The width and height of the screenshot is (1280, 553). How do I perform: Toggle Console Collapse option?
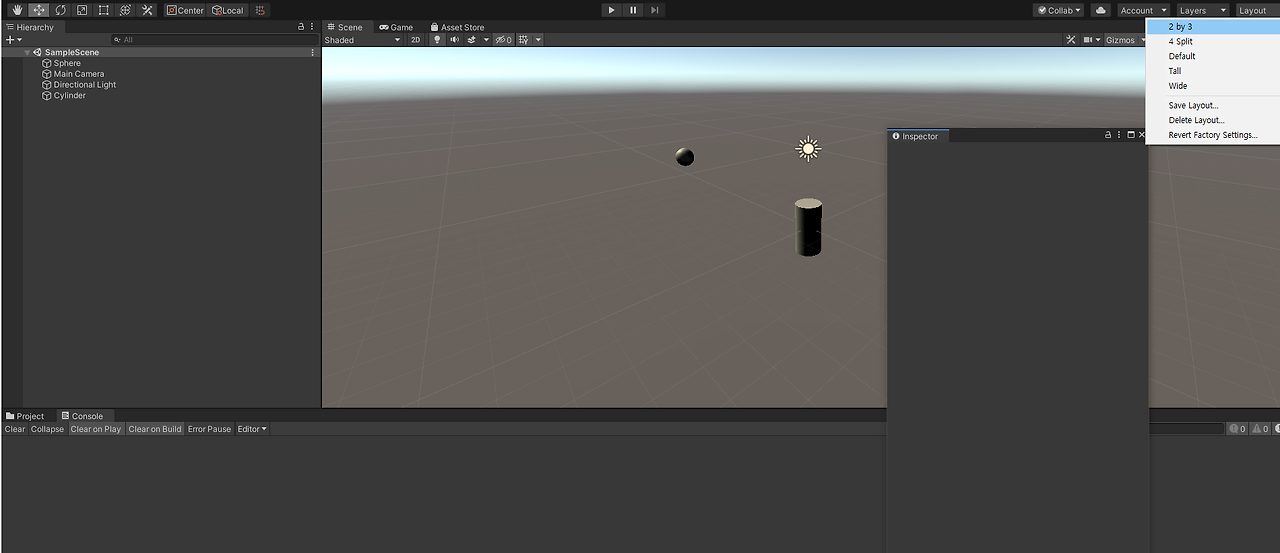pyautogui.click(x=47, y=429)
